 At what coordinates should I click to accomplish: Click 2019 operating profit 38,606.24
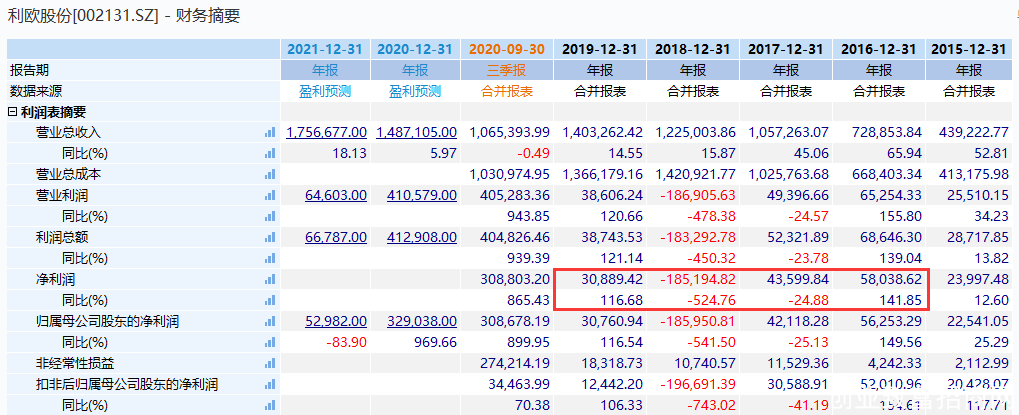[x=611, y=195]
